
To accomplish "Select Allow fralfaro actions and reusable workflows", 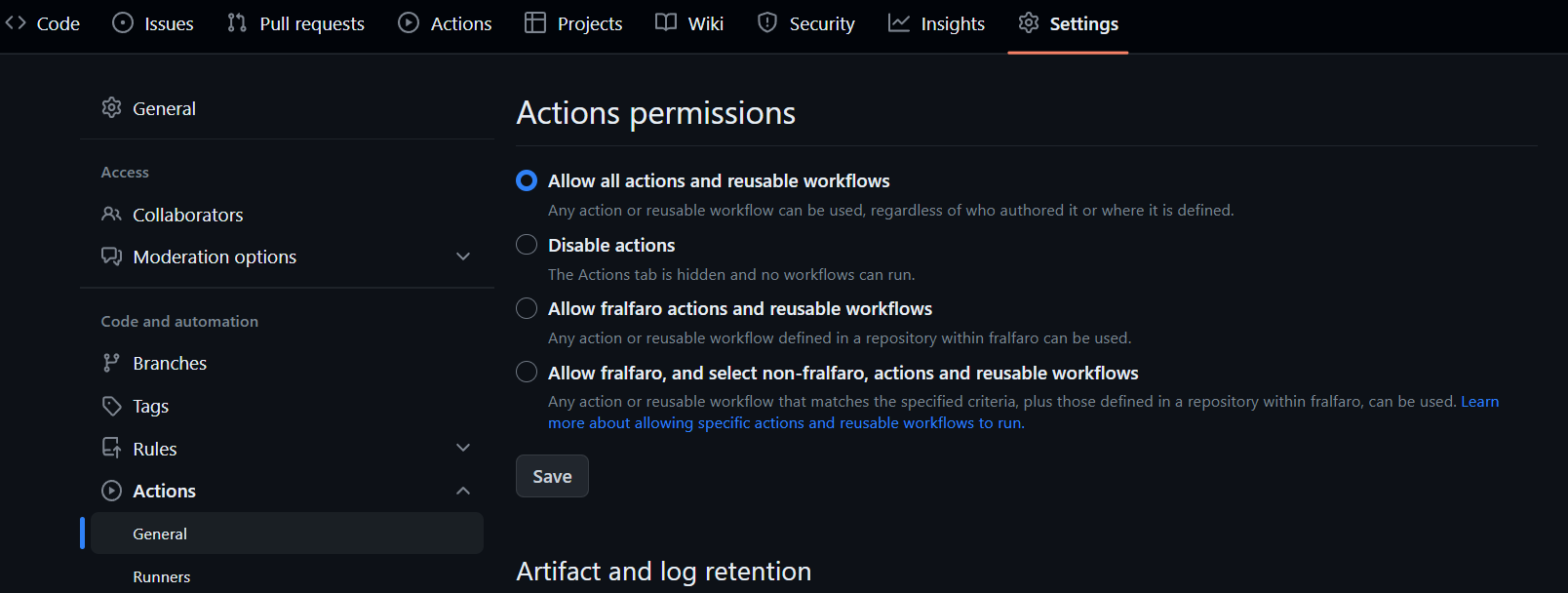I will [x=527, y=308].
